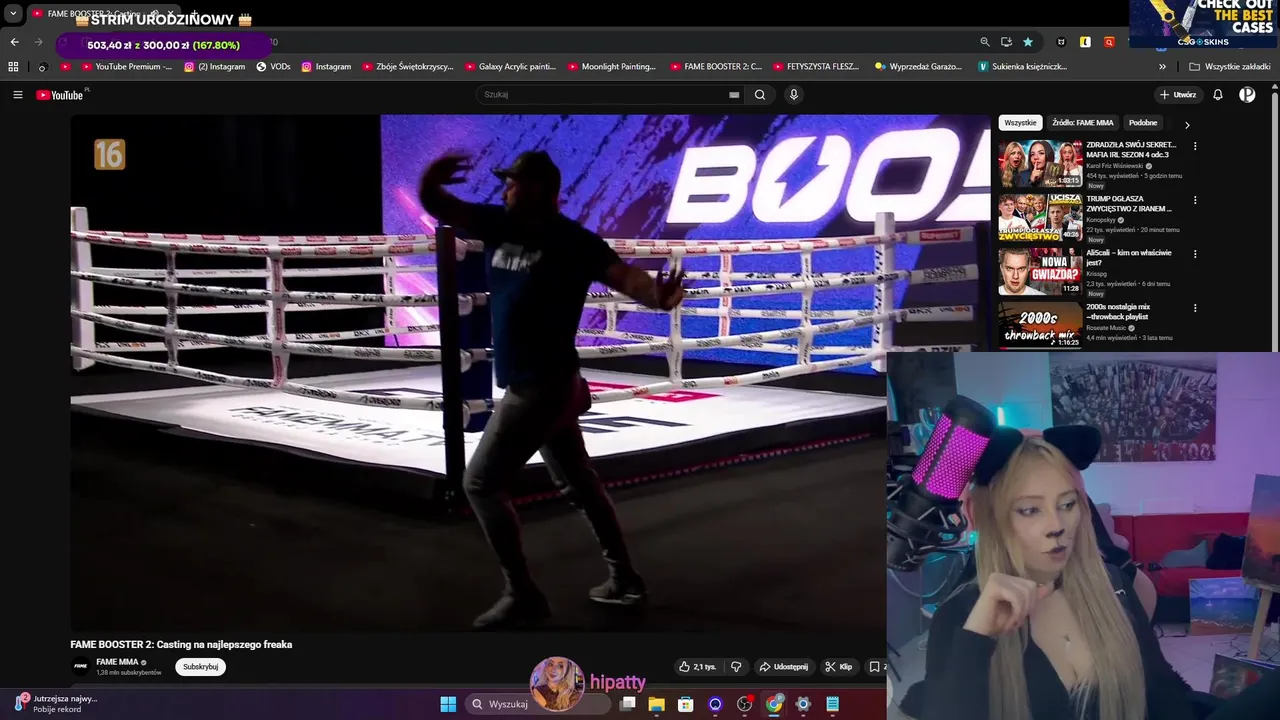Viewport: 1280px width, 720px height.
Task: Open the YouTube hamburger guide menu
Action: pyautogui.click(x=17, y=95)
